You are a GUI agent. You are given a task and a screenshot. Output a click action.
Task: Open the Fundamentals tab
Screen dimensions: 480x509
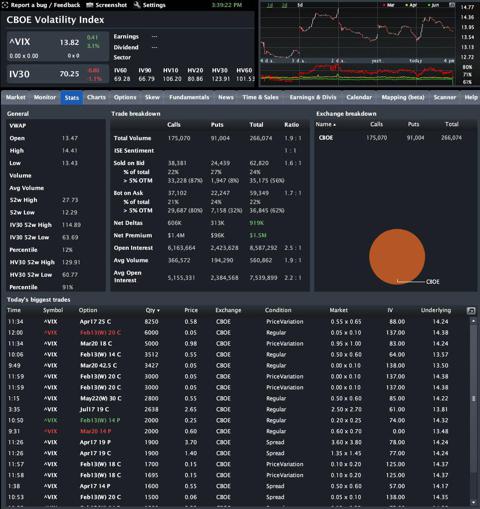pos(189,97)
